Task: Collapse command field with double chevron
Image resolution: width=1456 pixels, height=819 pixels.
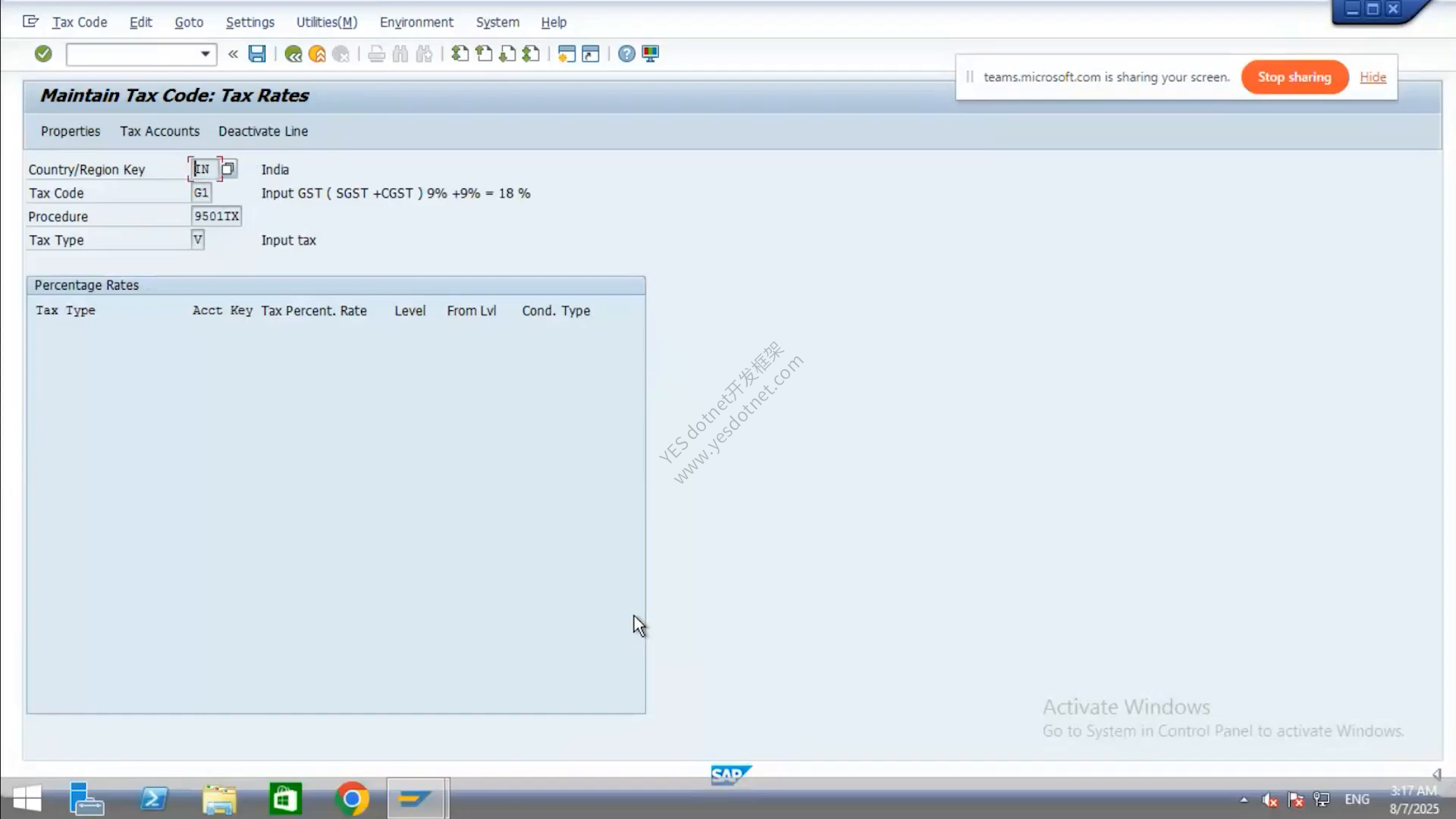Action: (233, 54)
